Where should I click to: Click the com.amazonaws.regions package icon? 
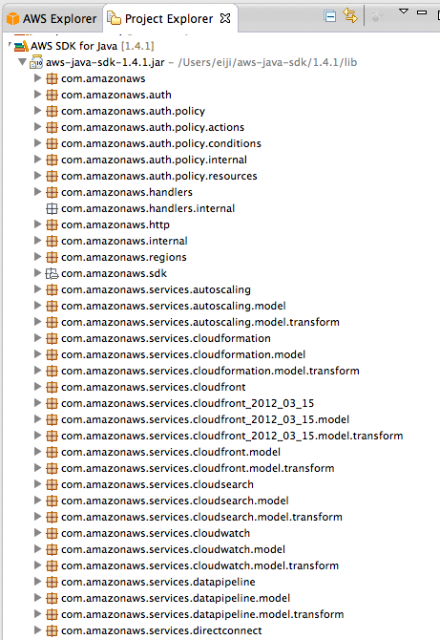[52, 258]
